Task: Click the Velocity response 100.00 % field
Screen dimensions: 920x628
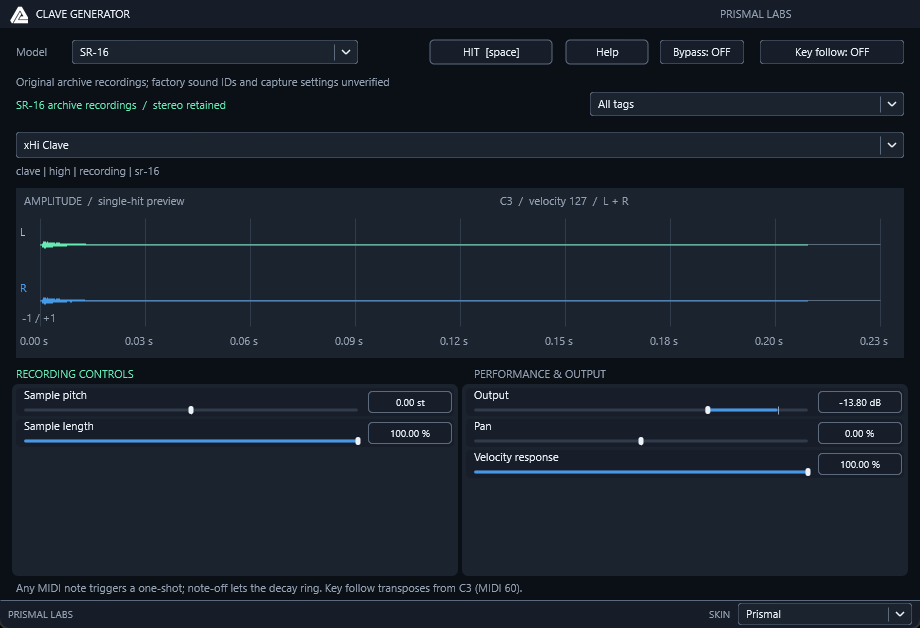Action: point(860,465)
